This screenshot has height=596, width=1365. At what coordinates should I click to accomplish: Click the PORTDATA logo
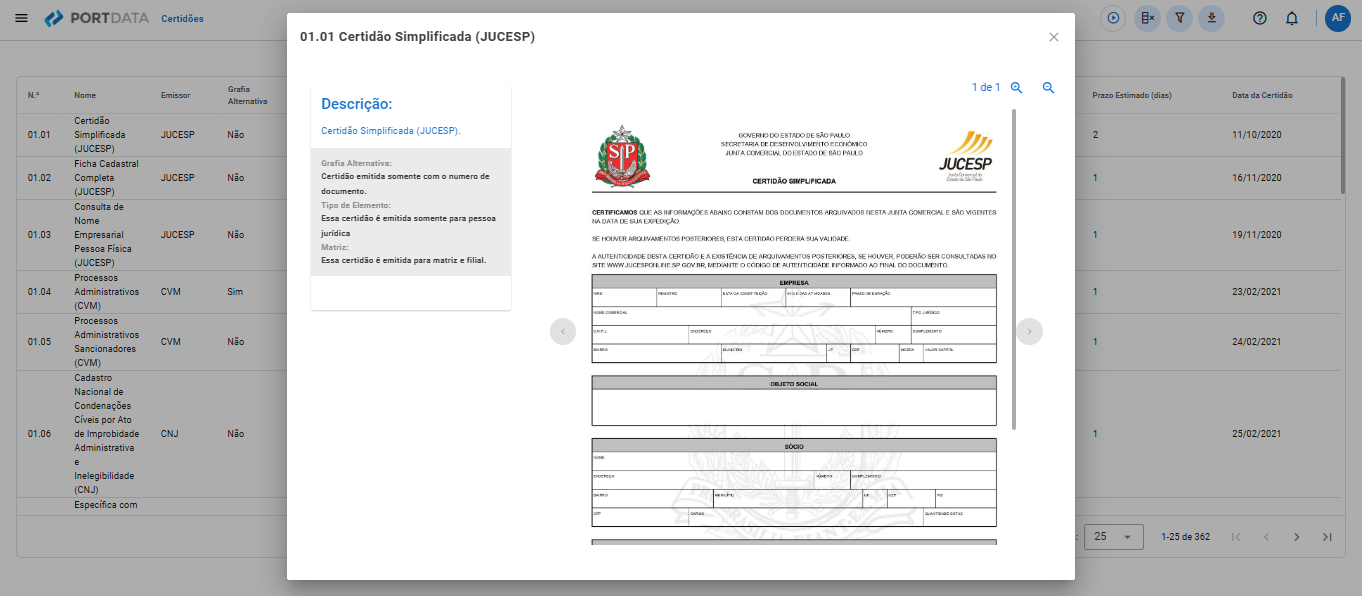[x=96, y=19]
